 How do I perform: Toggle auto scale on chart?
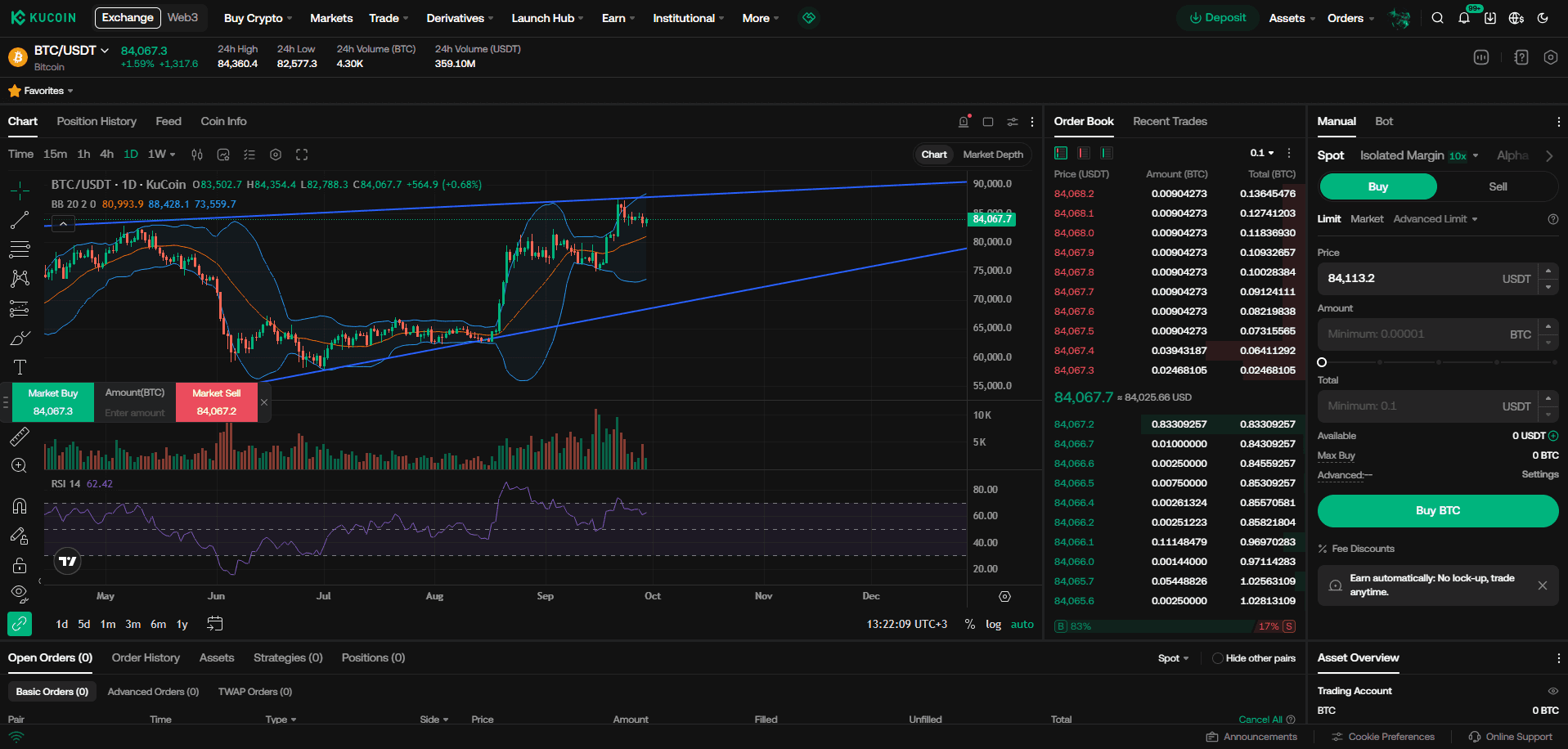(1022, 624)
